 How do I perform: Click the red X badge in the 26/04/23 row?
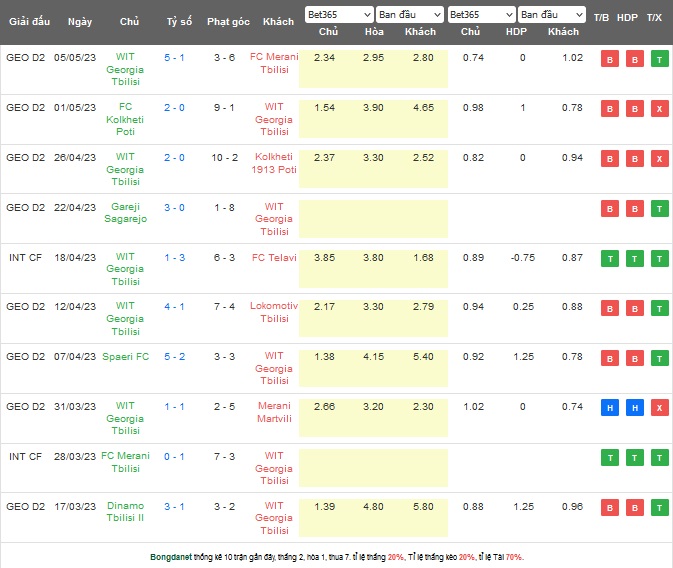tap(659, 158)
